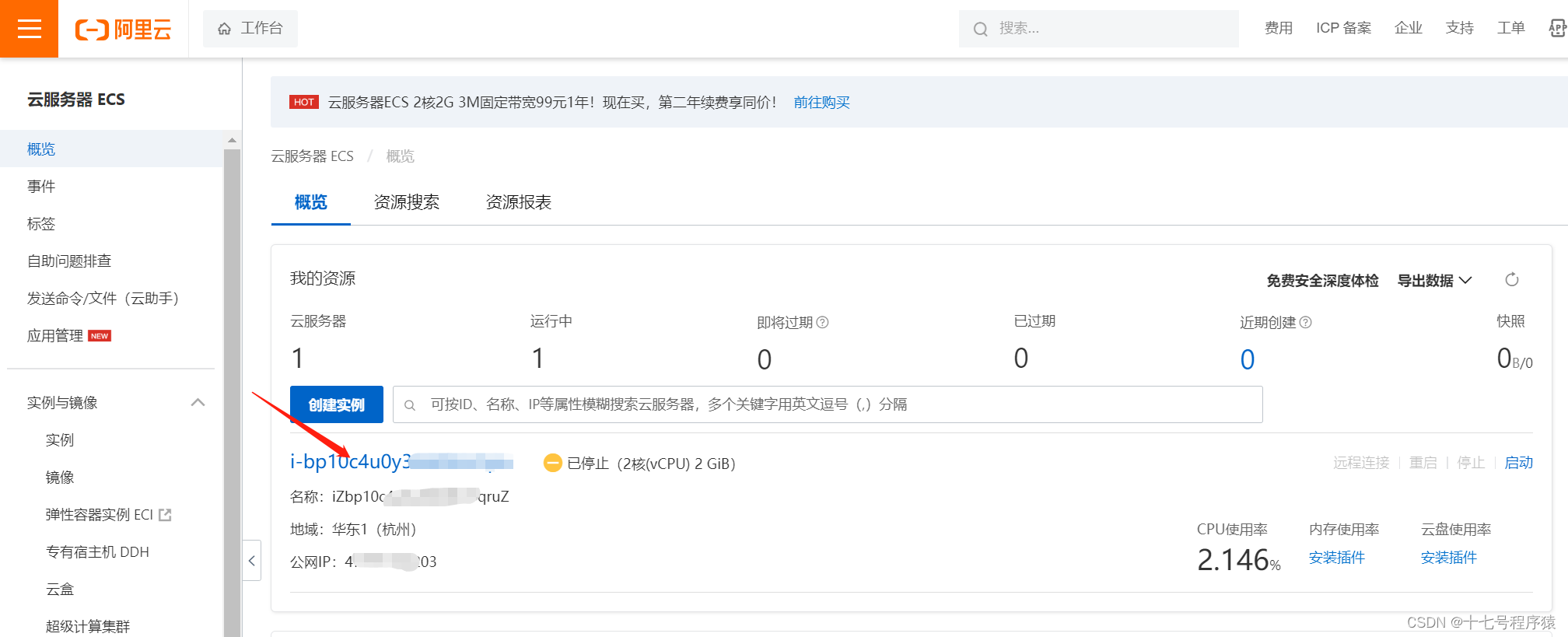
Task: Switch to the 概览 tab
Action: [x=311, y=202]
